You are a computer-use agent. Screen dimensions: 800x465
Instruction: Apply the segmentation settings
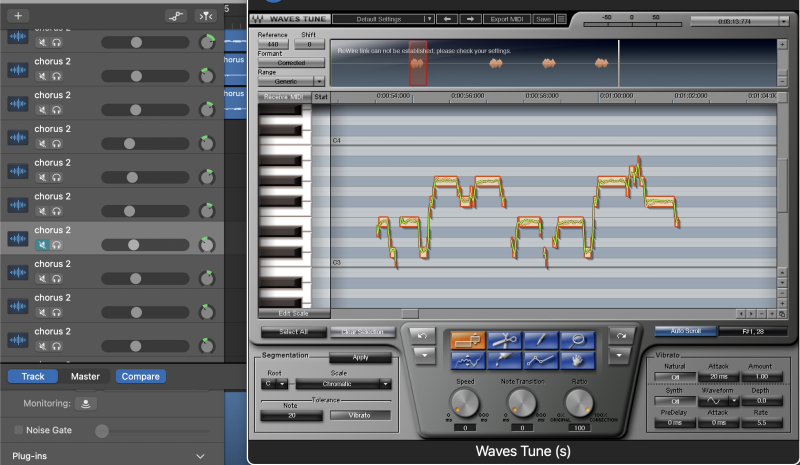pyautogui.click(x=360, y=357)
